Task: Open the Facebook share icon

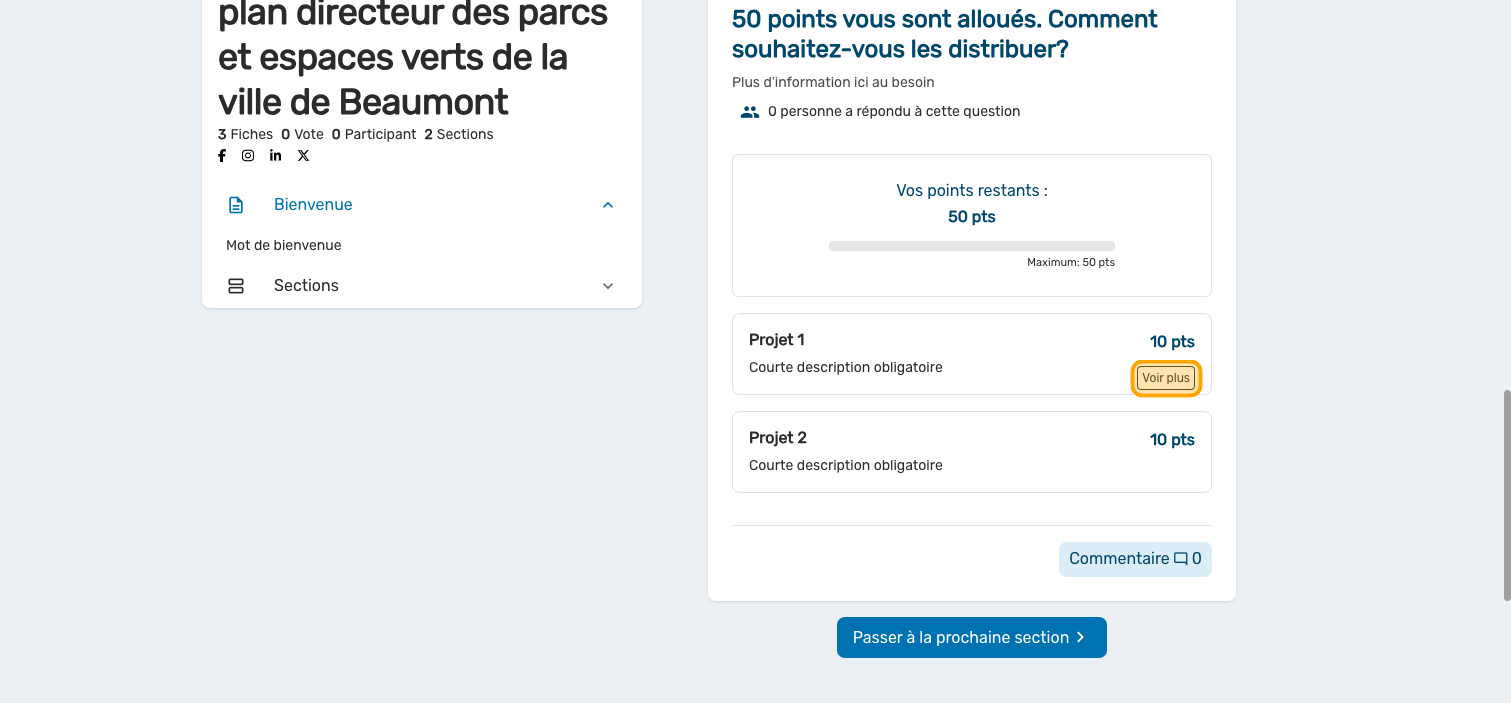Action: click(222, 156)
